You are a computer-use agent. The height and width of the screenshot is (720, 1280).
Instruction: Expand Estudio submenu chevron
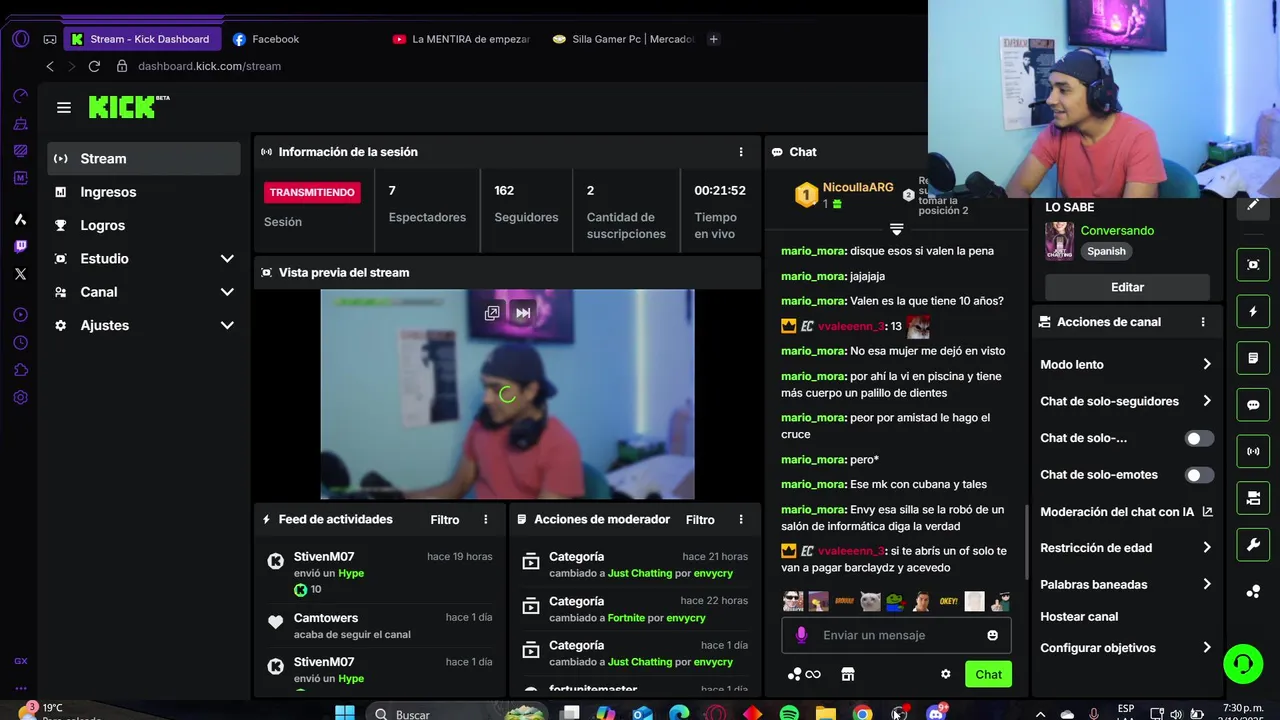pyautogui.click(x=227, y=259)
